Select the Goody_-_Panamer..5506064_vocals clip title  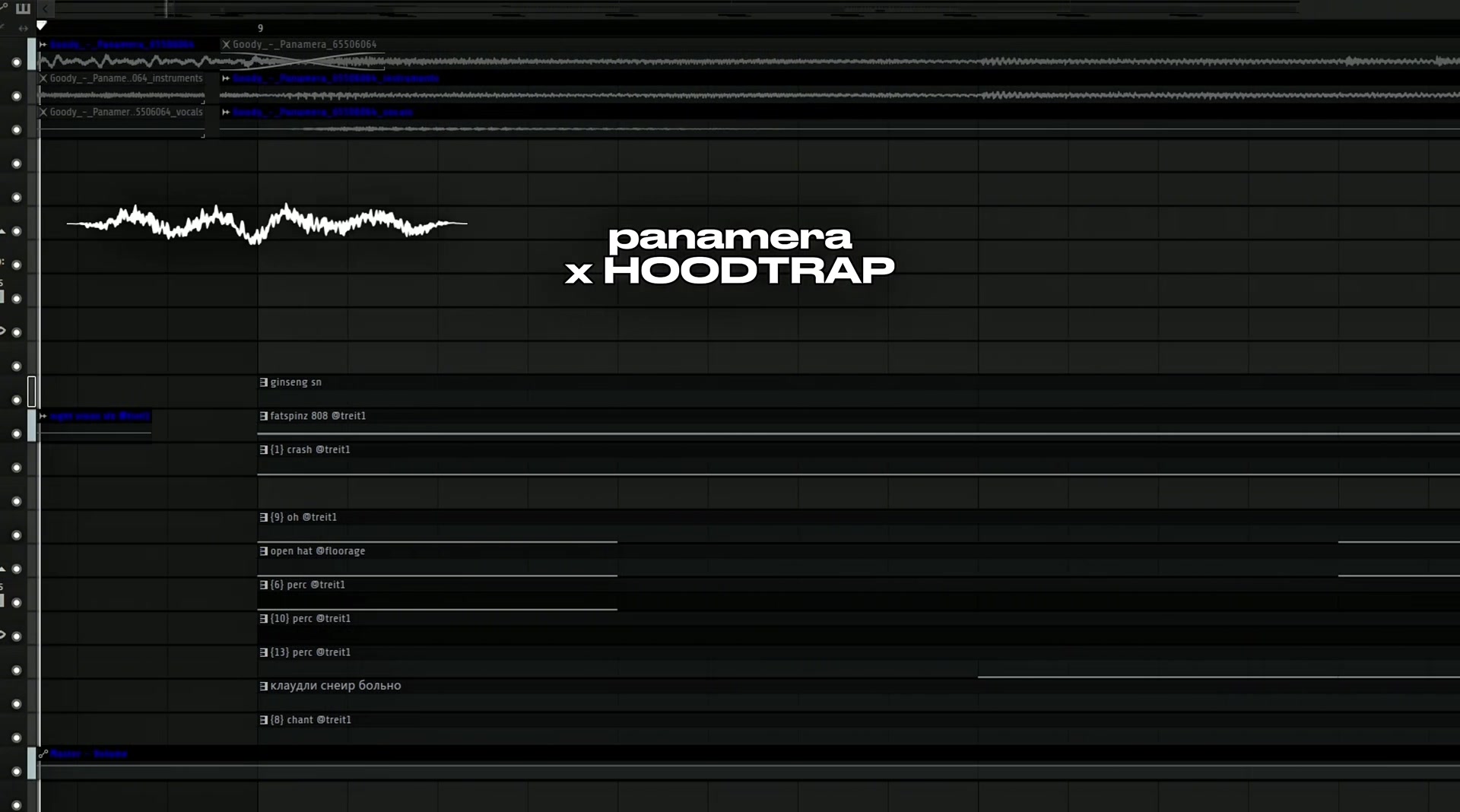[x=126, y=112]
